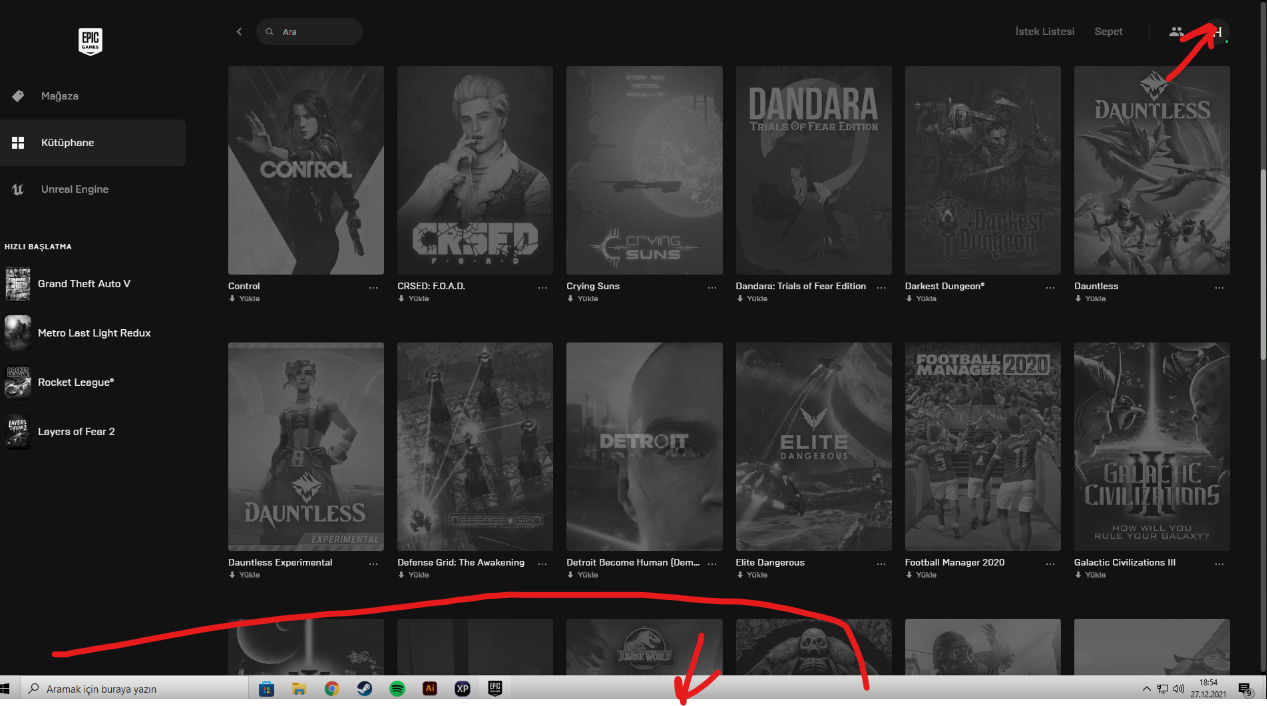The height and width of the screenshot is (706, 1267).
Task: Open Steam from the taskbar
Action: click(x=364, y=688)
